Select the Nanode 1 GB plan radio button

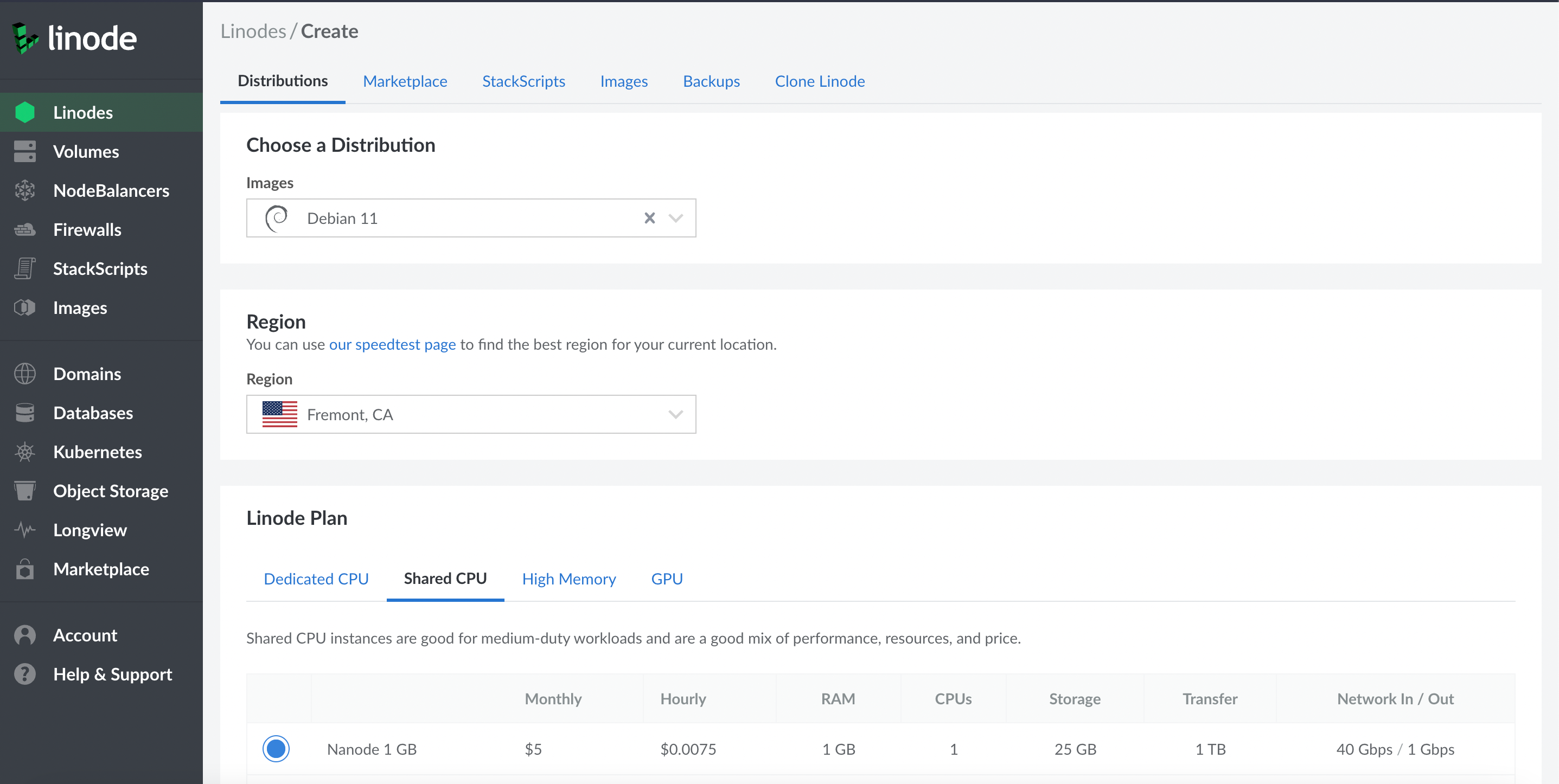tap(276, 749)
